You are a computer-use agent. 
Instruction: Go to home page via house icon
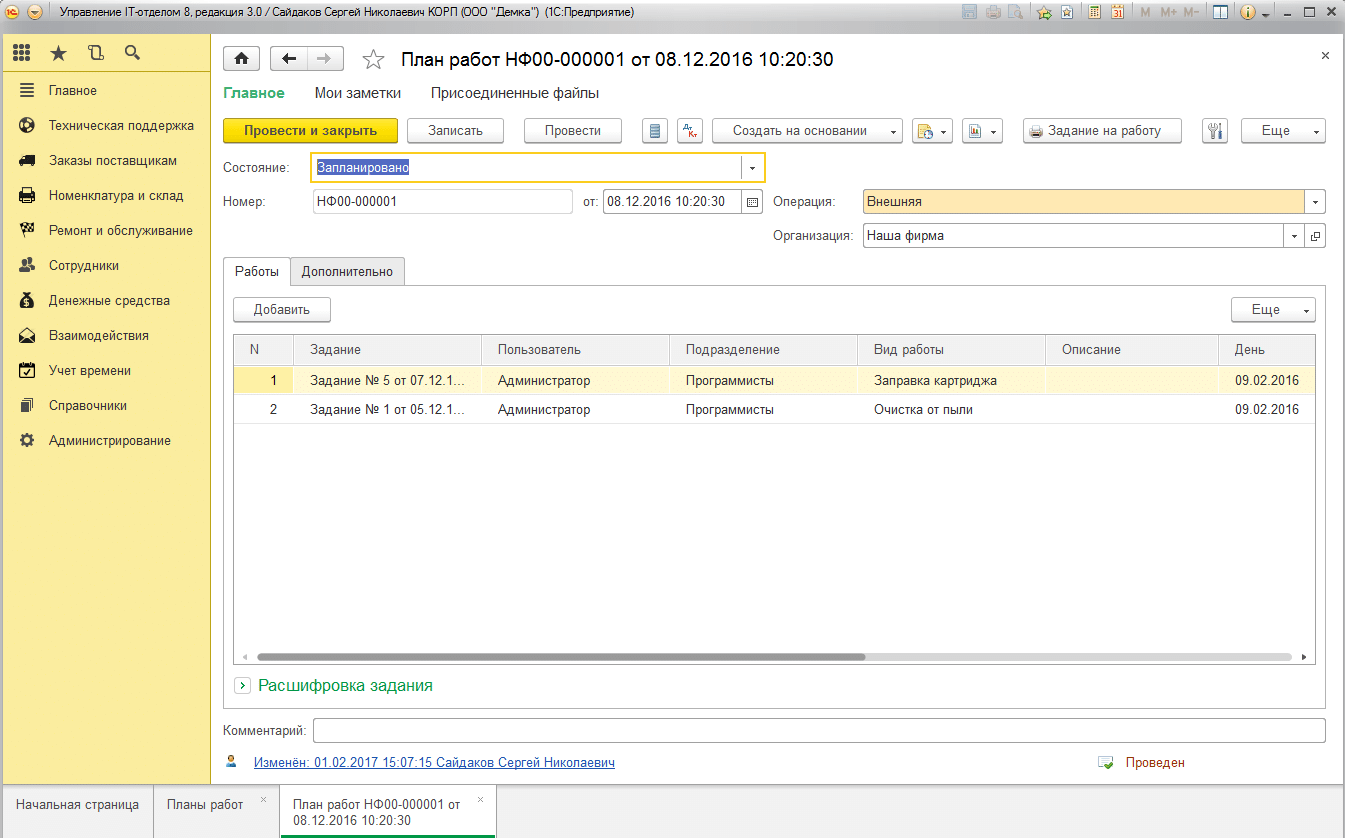[241, 59]
